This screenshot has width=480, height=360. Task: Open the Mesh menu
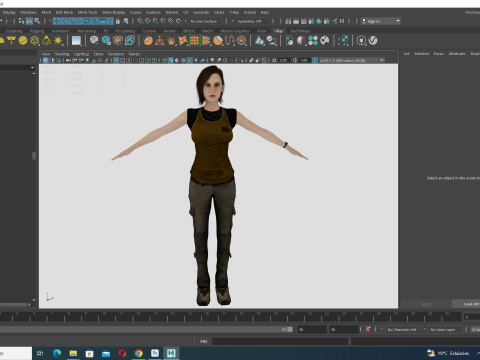pyautogui.click(x=46, y=12)
